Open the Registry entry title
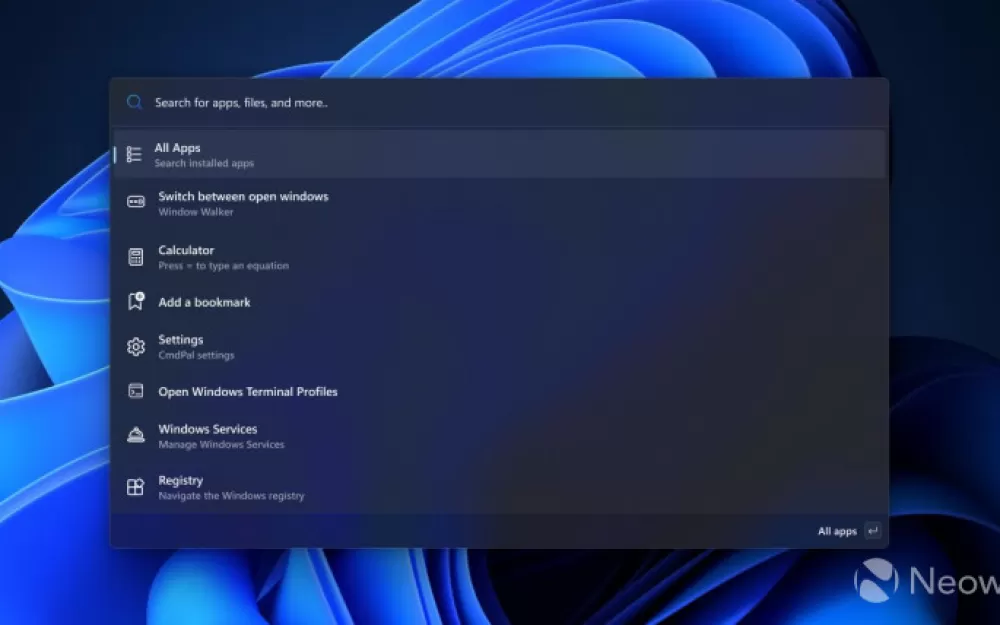 [180, 480]
